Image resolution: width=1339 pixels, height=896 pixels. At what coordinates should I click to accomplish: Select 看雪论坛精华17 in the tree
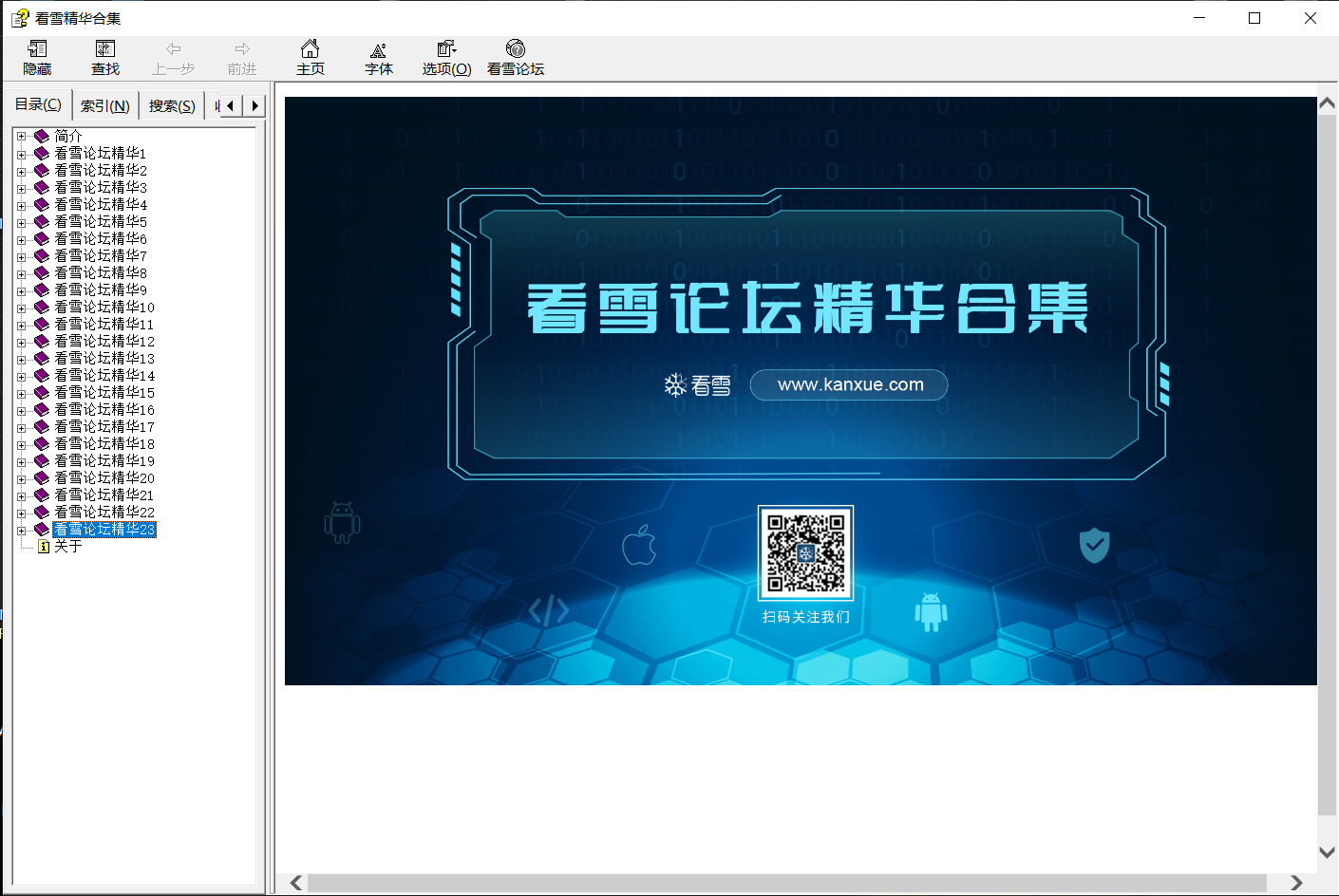click(x=104, y=426)
